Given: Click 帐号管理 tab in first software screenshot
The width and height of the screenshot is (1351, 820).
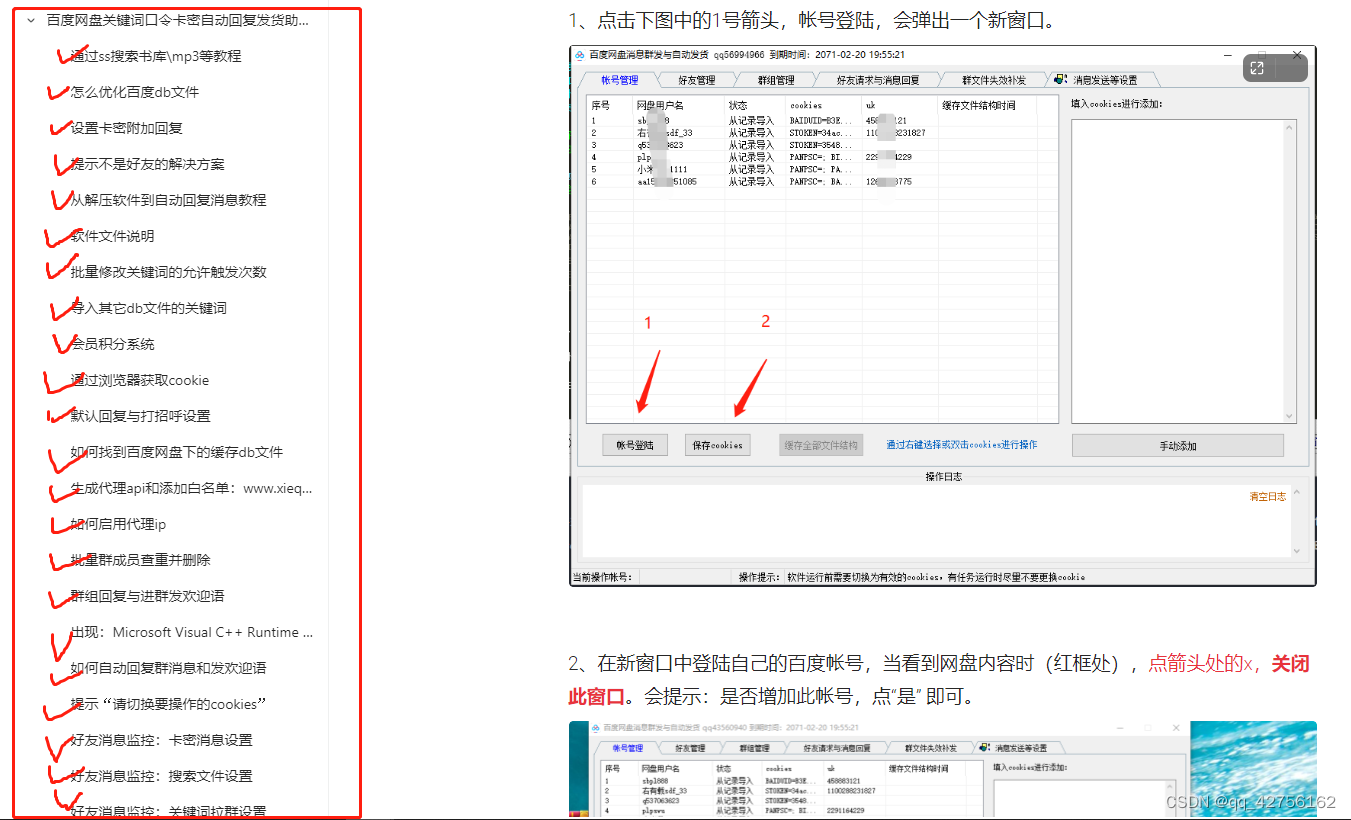Looking at the screenshot, I should tap(620, 80).
